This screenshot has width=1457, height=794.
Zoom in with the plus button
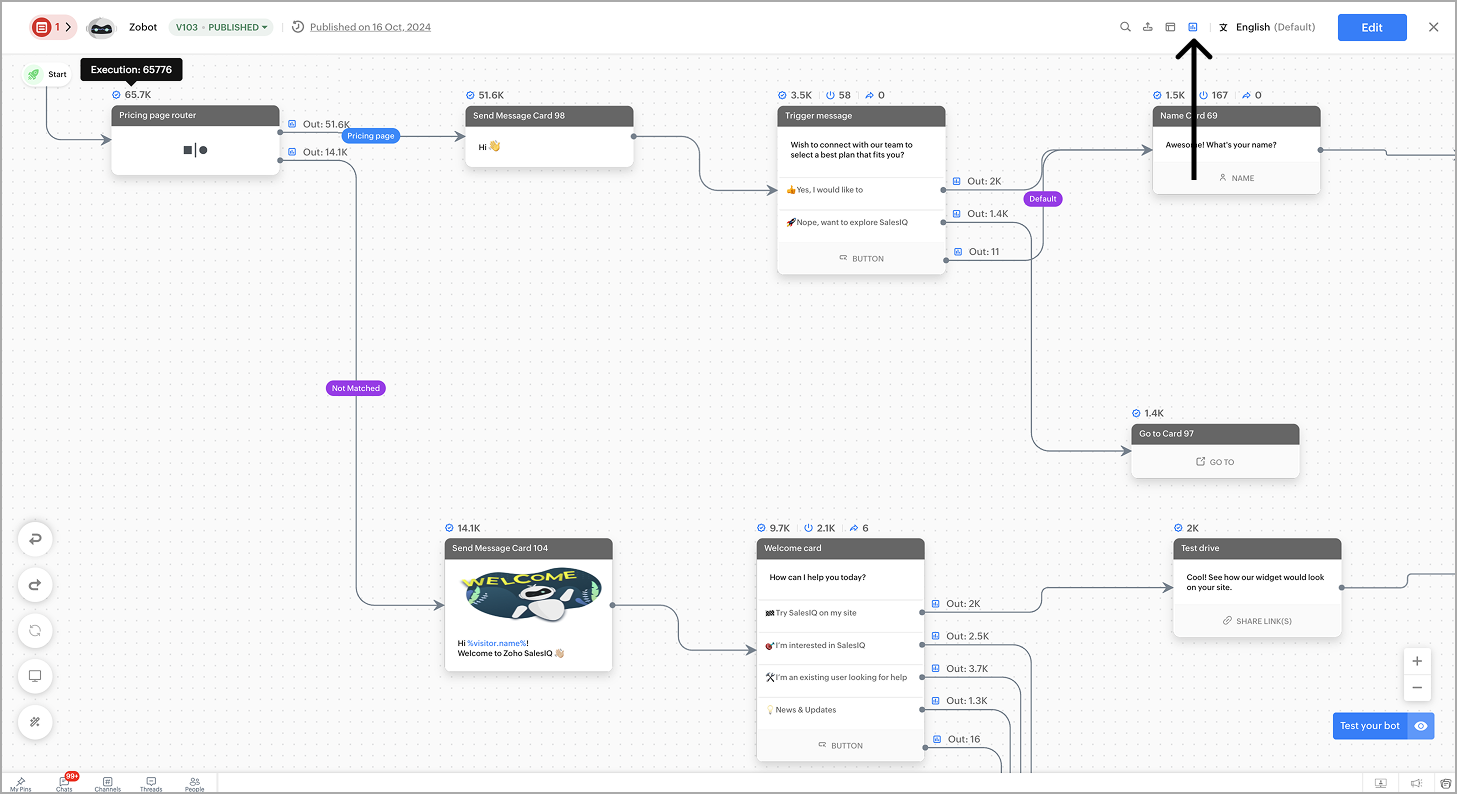pyautogui.click(x=1417, y=662)
